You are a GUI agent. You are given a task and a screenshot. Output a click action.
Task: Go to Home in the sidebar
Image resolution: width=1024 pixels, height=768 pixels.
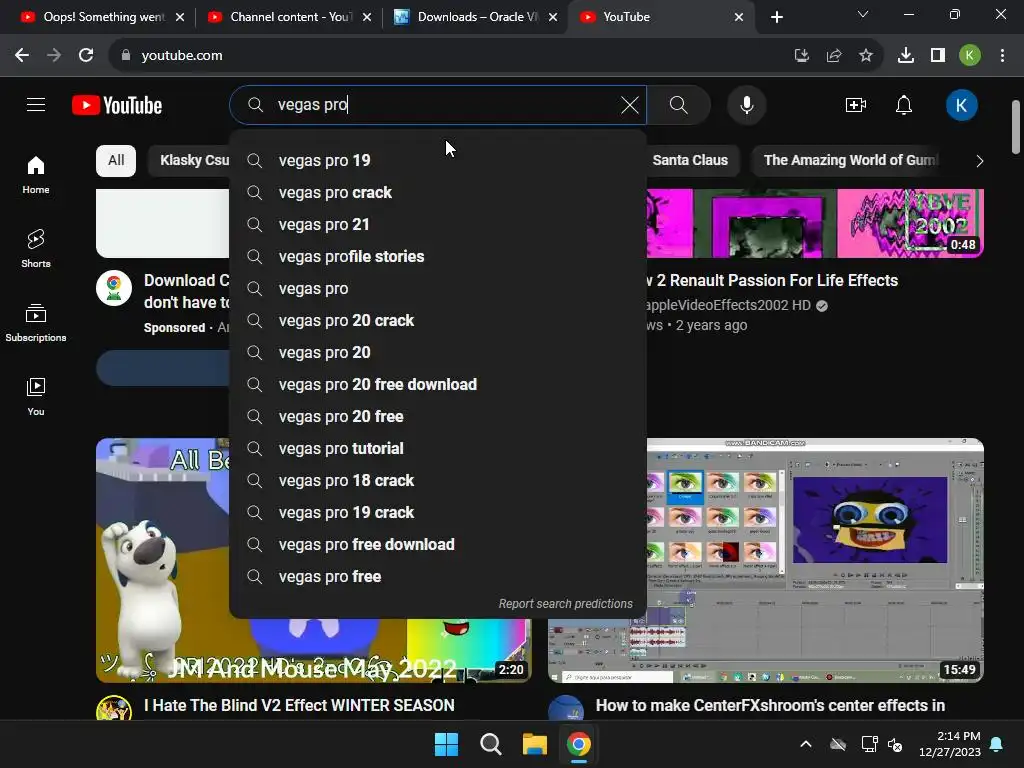36,175
